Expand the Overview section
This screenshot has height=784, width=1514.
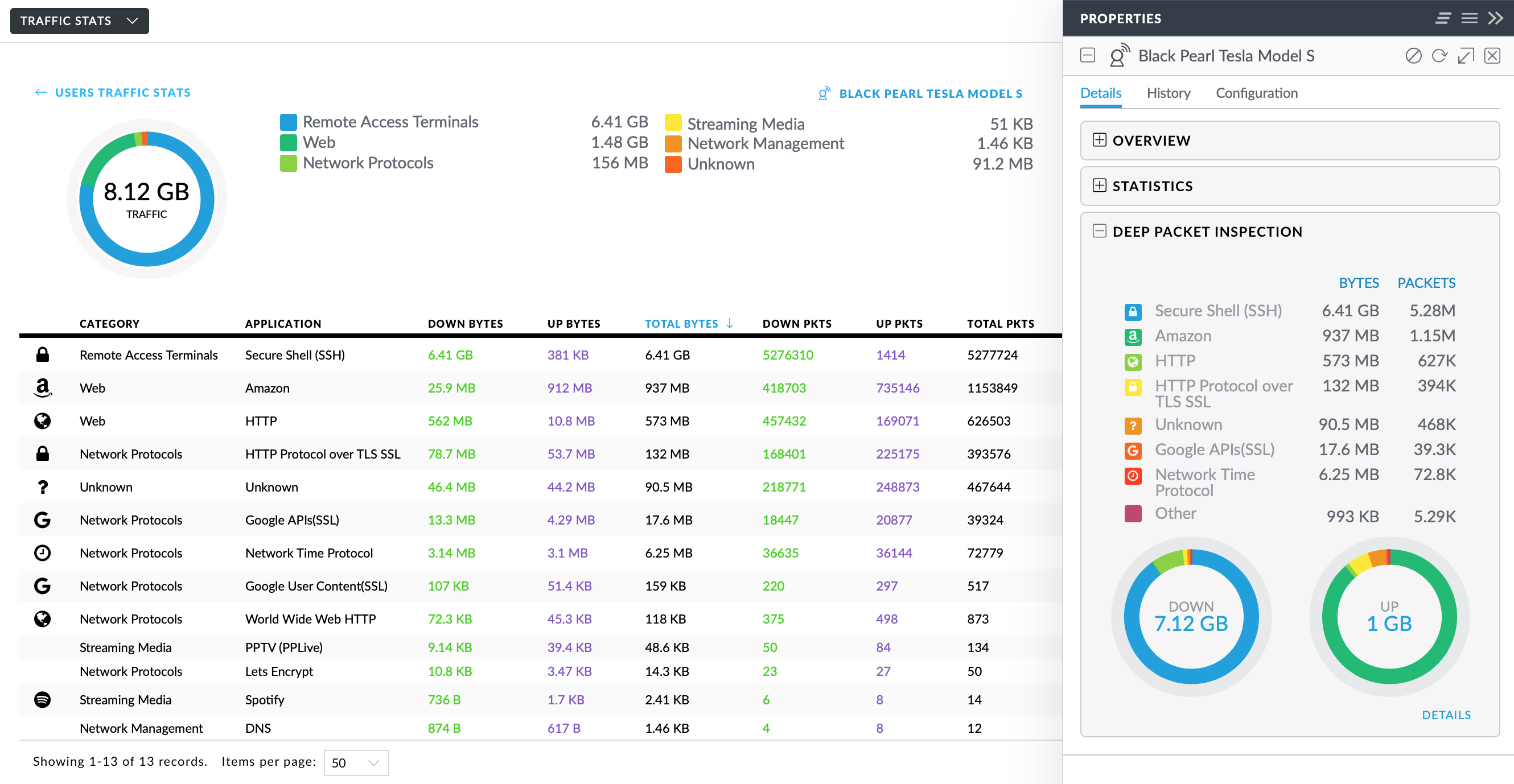point(1290,141)
